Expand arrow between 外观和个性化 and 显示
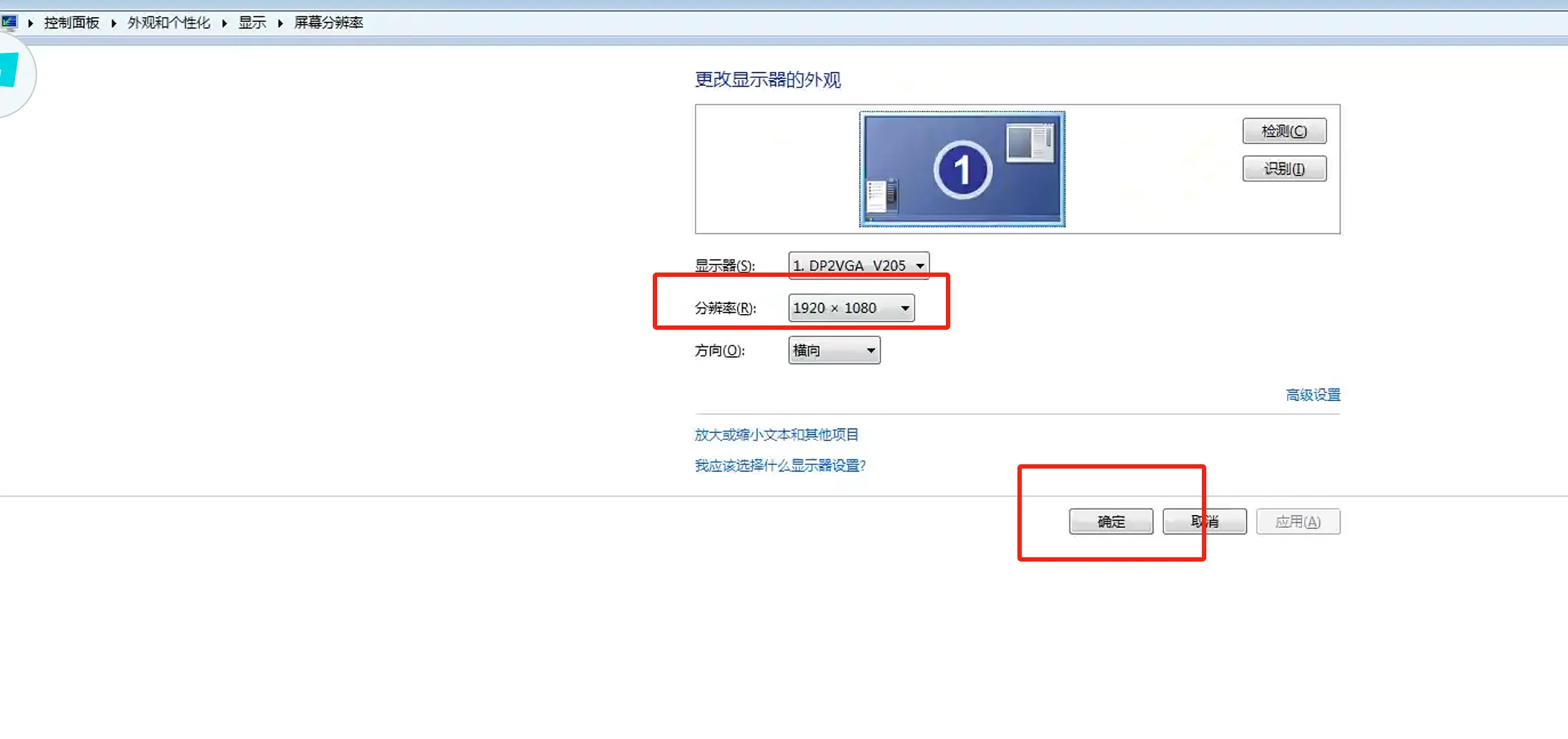Image resolution: width=1568 pixels, height=739 pixels. pos(225,23)
